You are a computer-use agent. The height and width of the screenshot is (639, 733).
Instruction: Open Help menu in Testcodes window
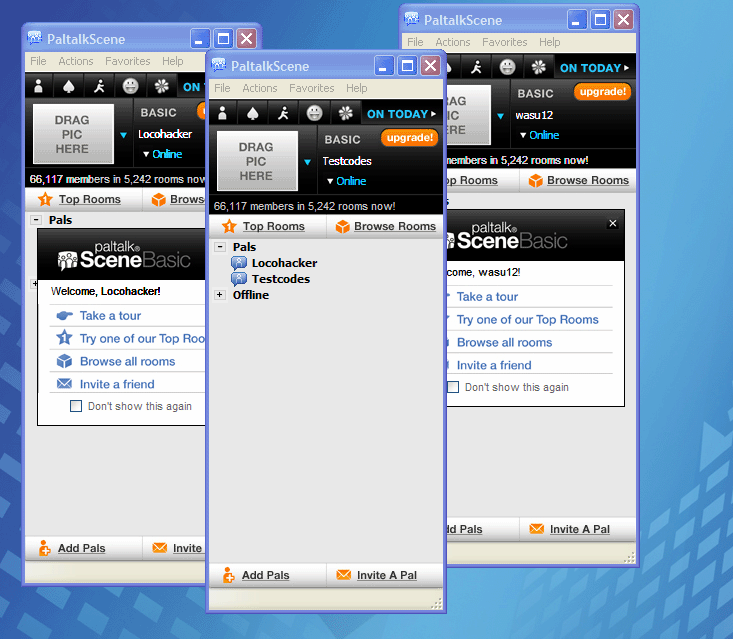356,88
